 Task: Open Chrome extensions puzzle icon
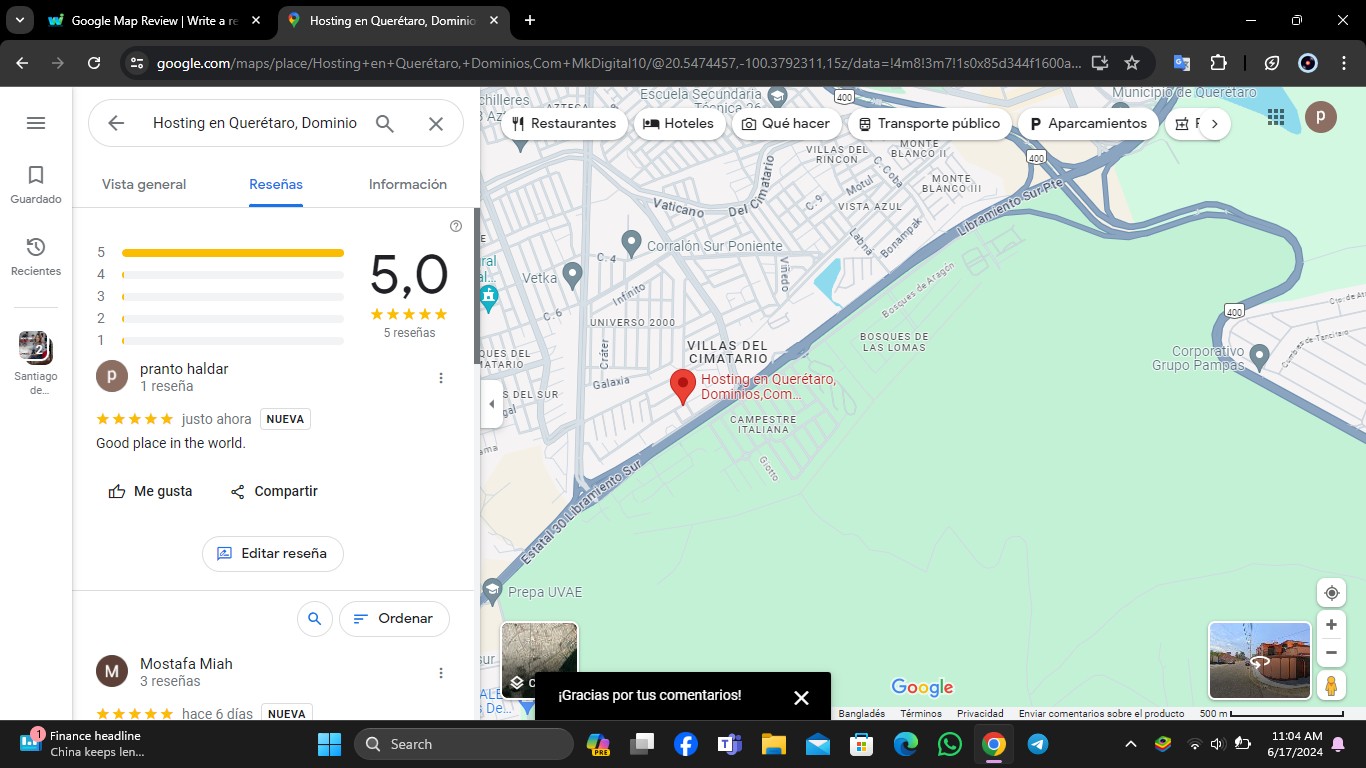[1218, 63]
